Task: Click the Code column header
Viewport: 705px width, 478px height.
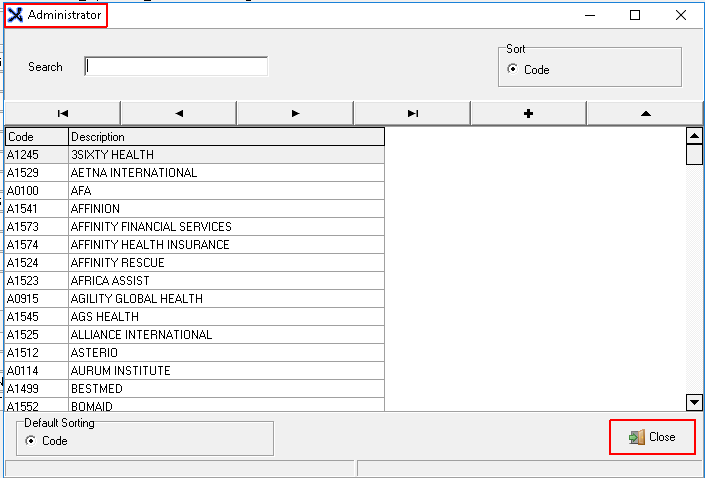Action: (37, 137)
